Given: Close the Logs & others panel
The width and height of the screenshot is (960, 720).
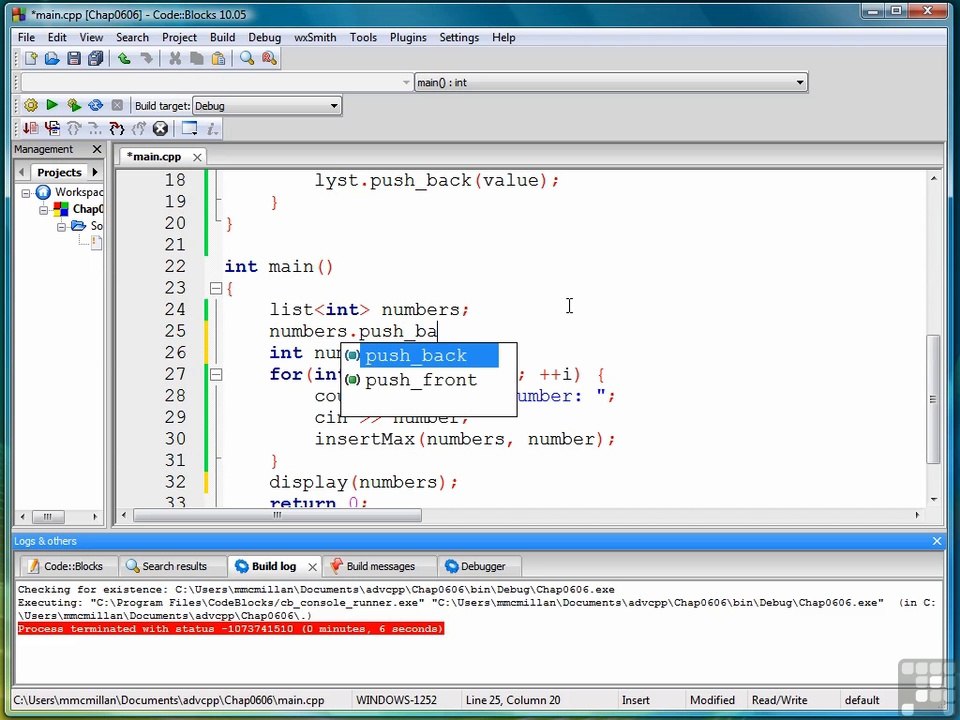Looking at the screenshot, I should 937,541.
